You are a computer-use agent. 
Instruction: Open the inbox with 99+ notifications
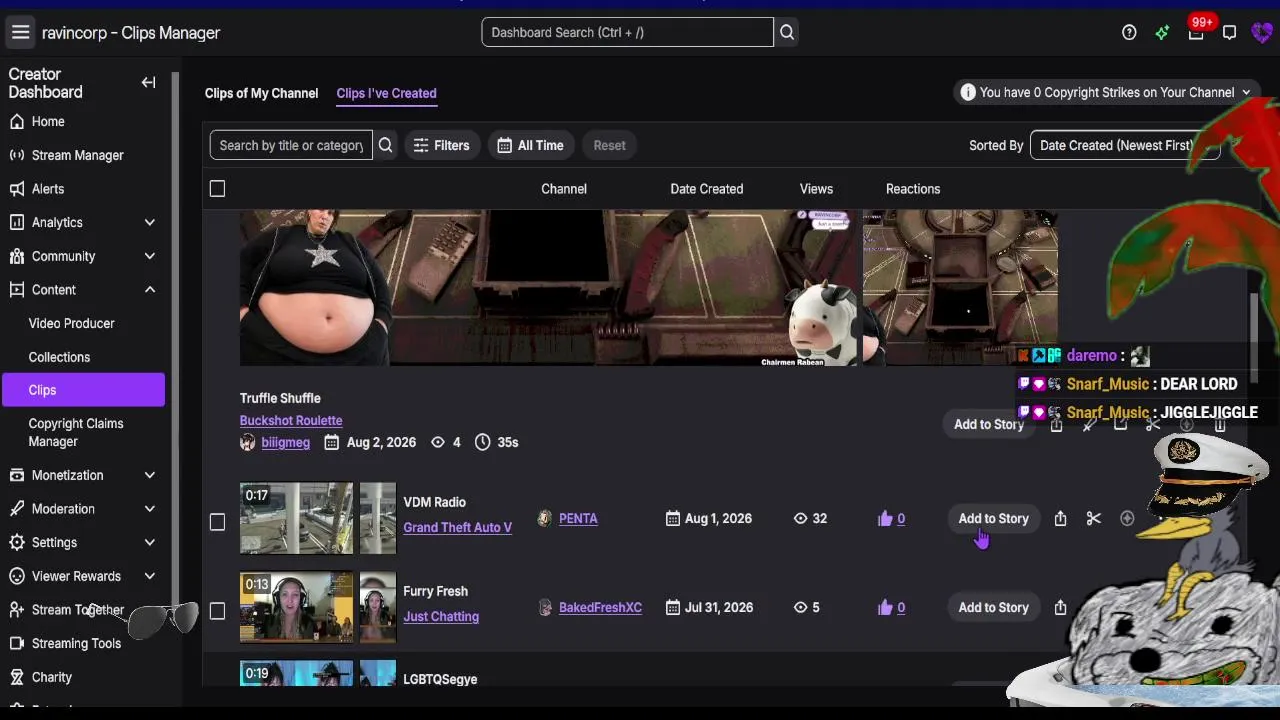pyautogui.click(x=1196, y=32)
